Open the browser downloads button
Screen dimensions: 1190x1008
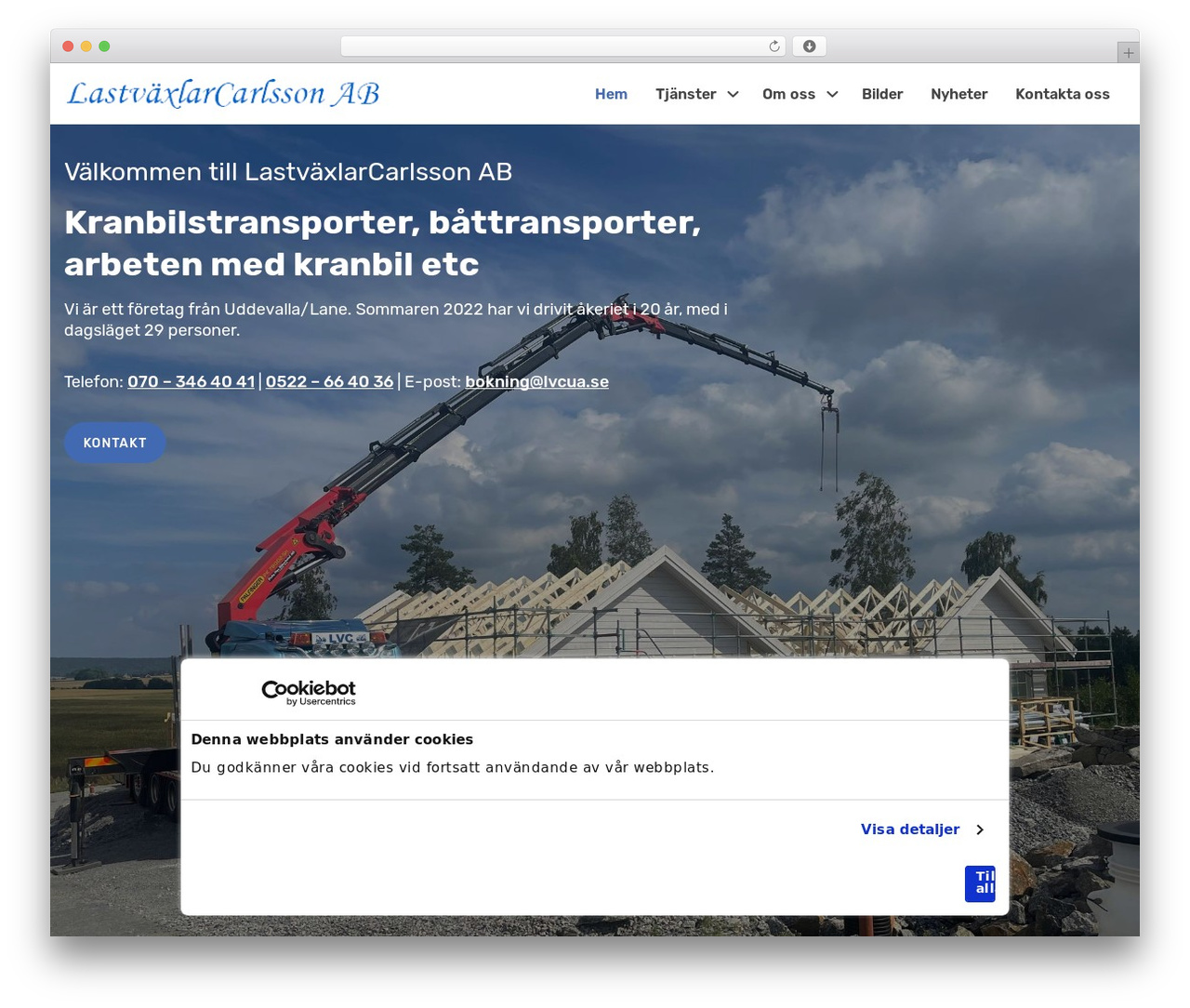810,46
